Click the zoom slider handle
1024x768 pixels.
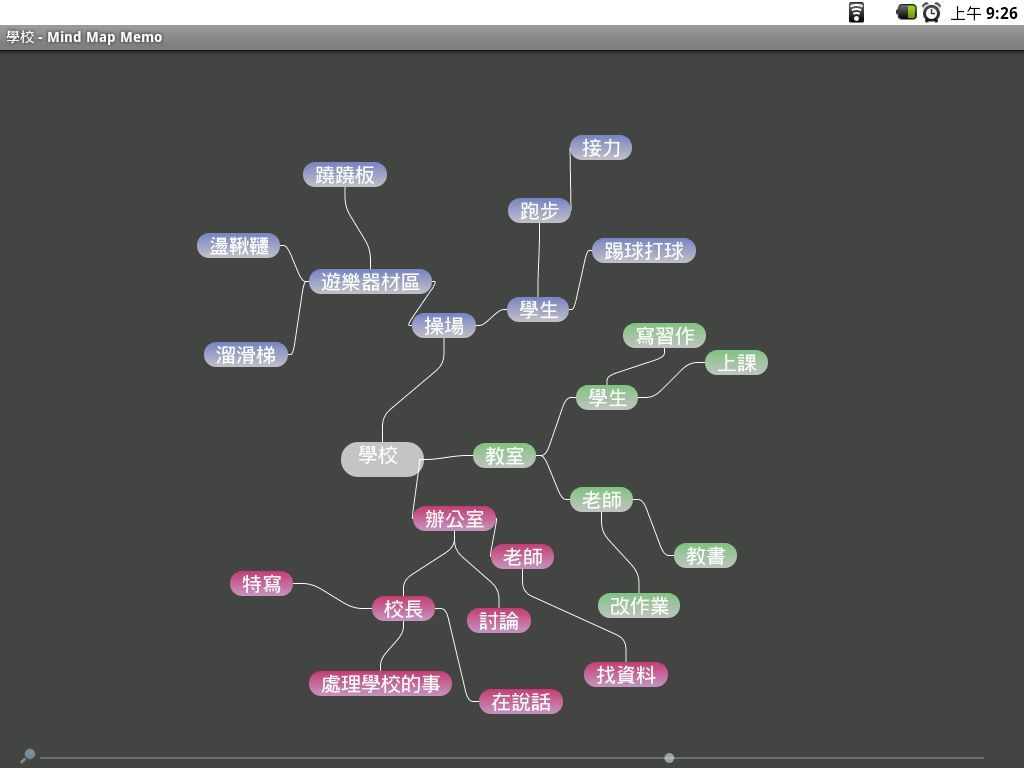click(x=669, y=758)
